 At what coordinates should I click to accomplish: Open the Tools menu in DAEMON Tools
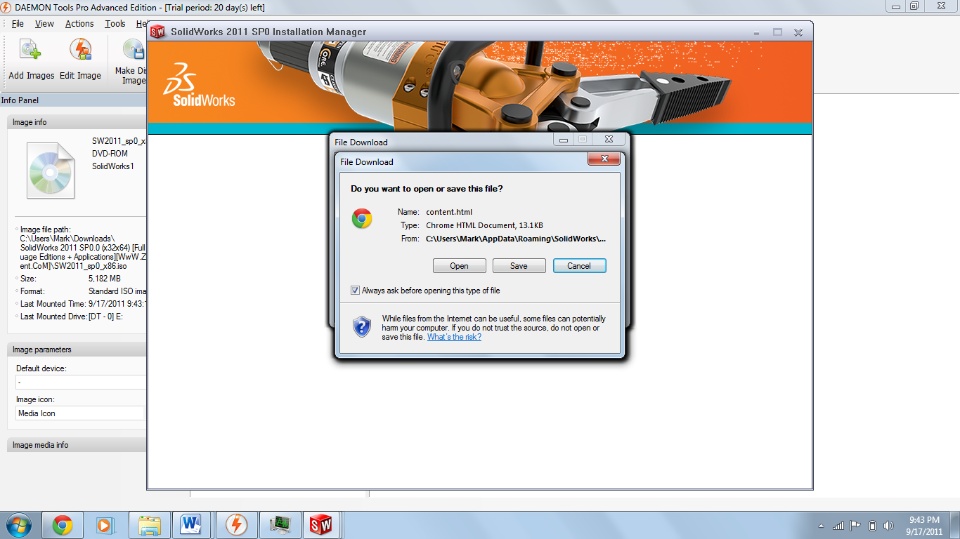(x=114, y=24)
